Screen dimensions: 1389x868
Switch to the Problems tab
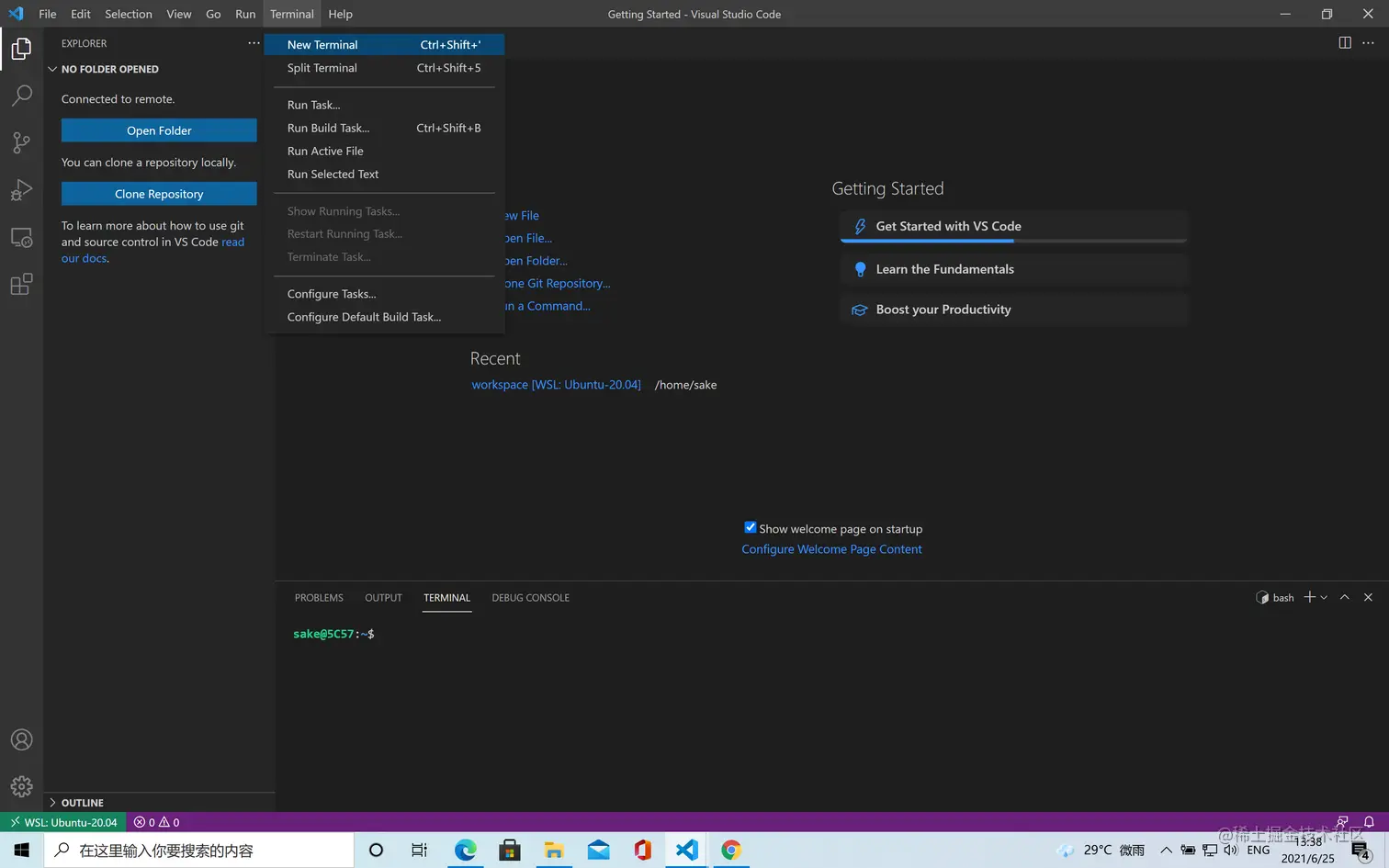(x=319, y=598)
